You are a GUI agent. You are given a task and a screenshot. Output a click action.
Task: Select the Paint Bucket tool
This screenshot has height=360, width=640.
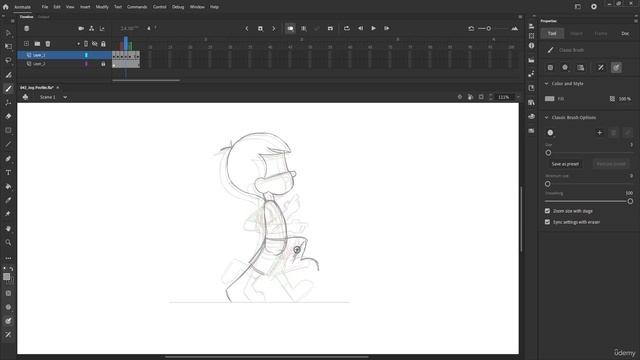coord(8,186)
